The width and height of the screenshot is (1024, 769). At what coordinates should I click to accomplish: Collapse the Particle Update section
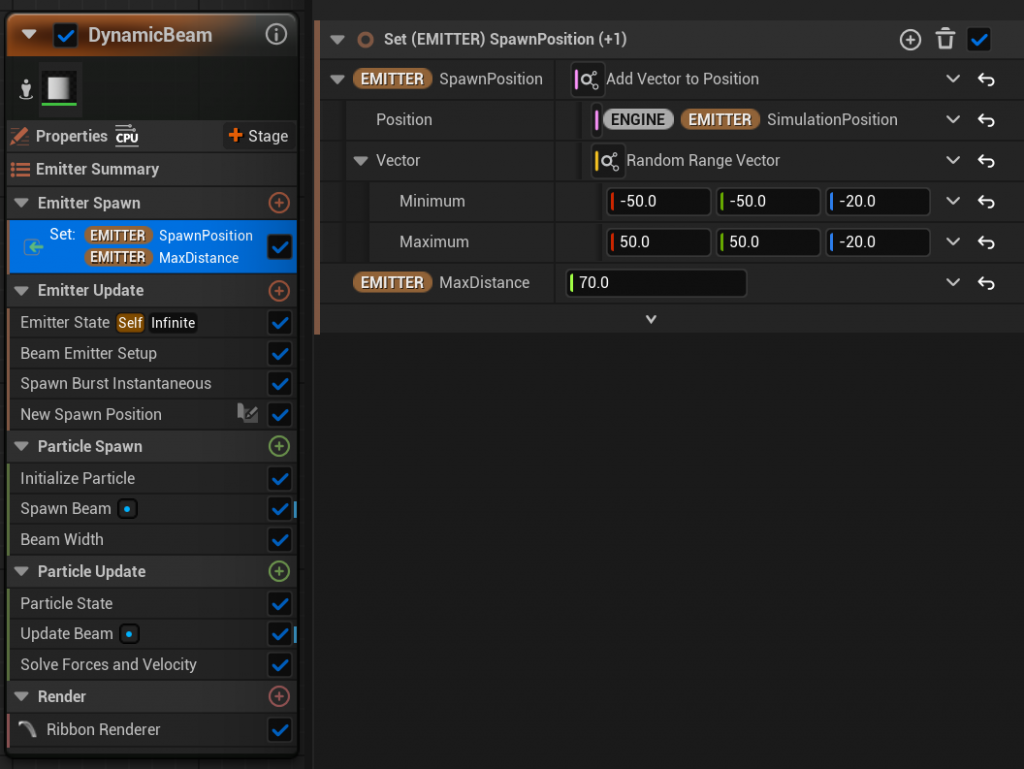(22, 572)
